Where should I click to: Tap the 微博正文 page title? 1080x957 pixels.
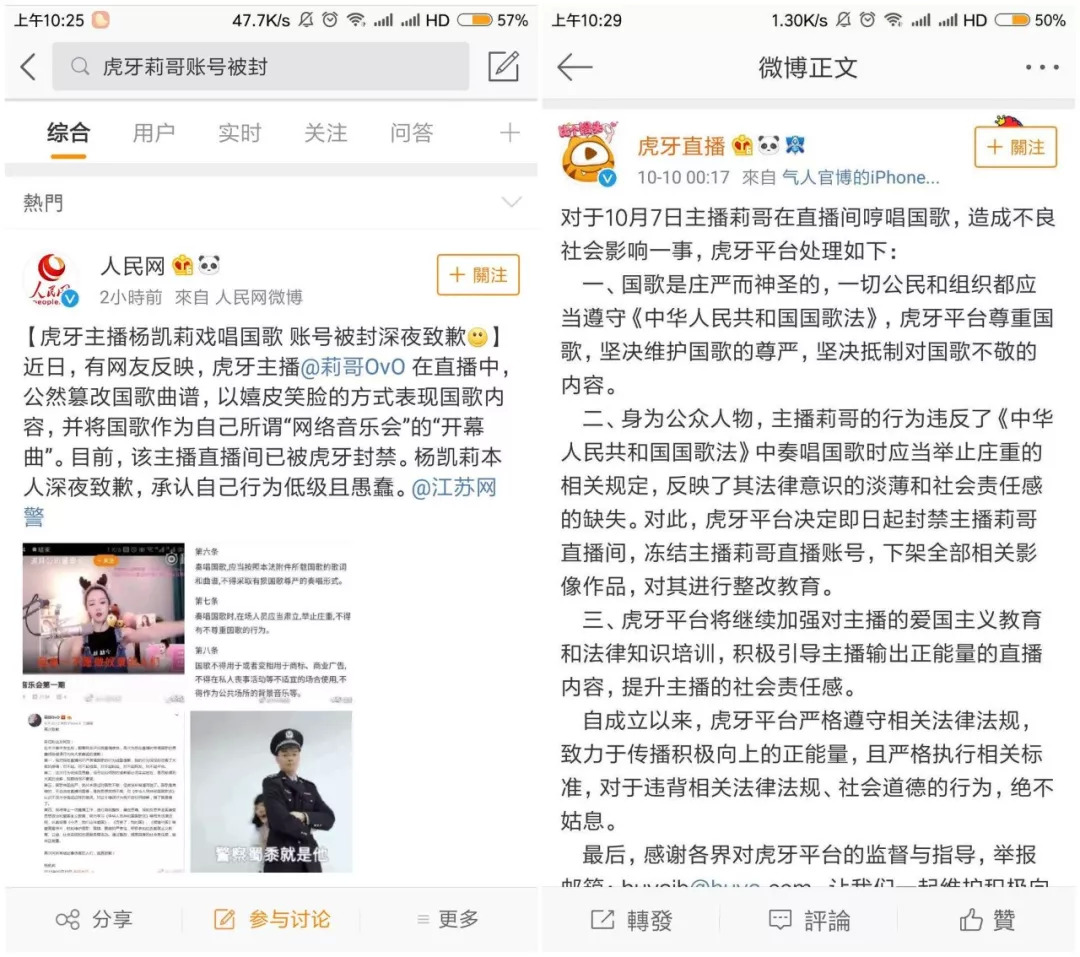pyautogui.click(x=807, y=68)
